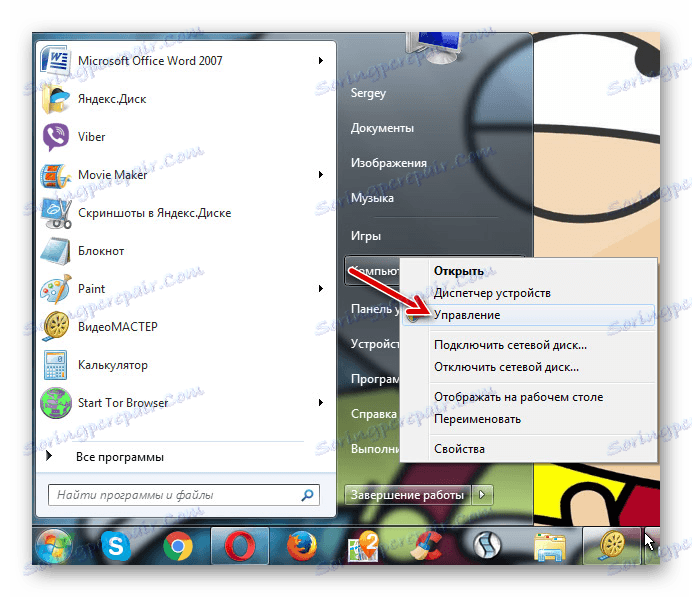
Task: Click the Завершение работы button
Action: pos(407,495)
